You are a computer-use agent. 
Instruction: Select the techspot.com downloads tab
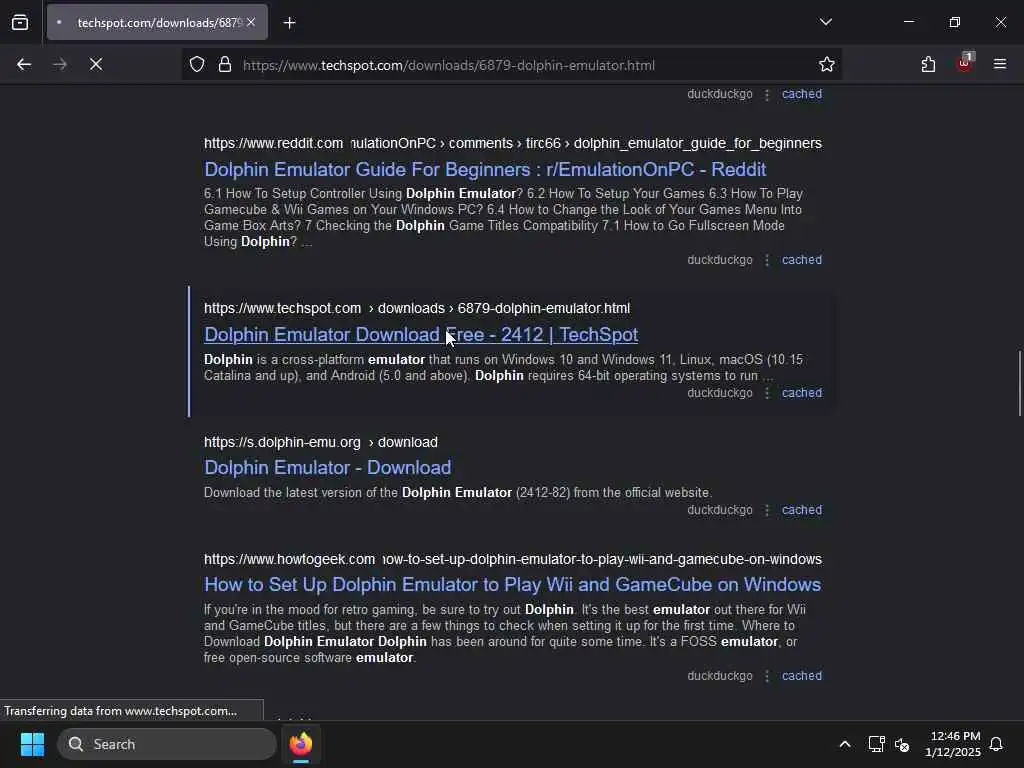[157, 23]
